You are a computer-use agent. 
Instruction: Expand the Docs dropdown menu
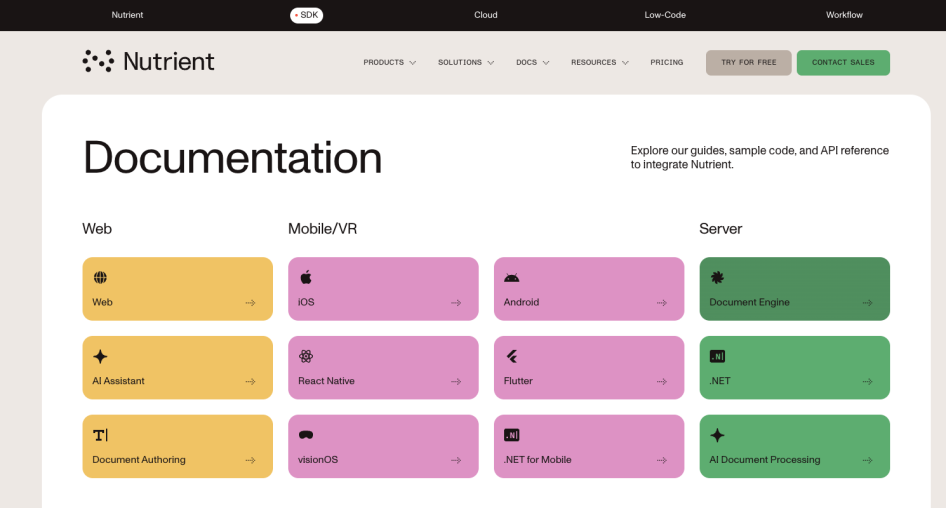pyautogui.click(x=533, y=62)
